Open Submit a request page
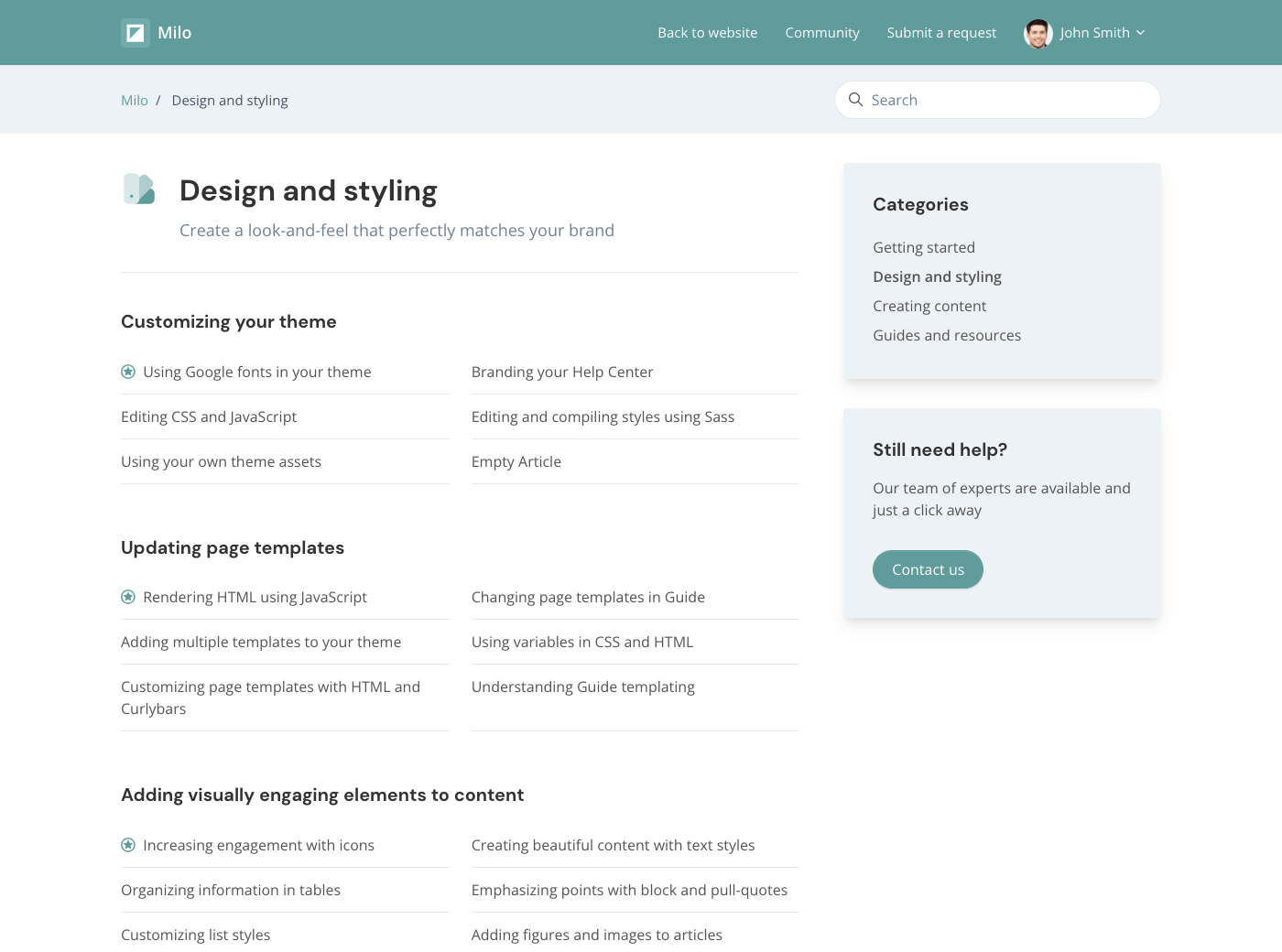The height and width of the screenshot is (952, 1282). coord(941,33)
